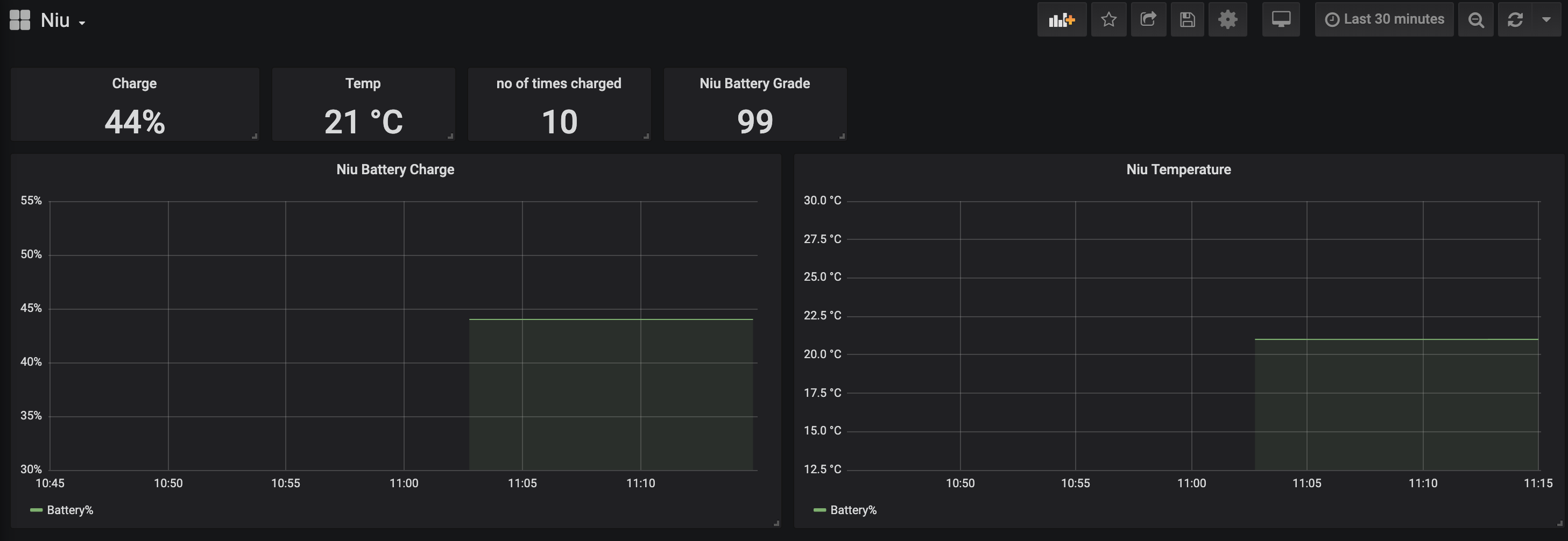Open dashboard settings gear
1568x541 pixels.
pos(1227,20)
